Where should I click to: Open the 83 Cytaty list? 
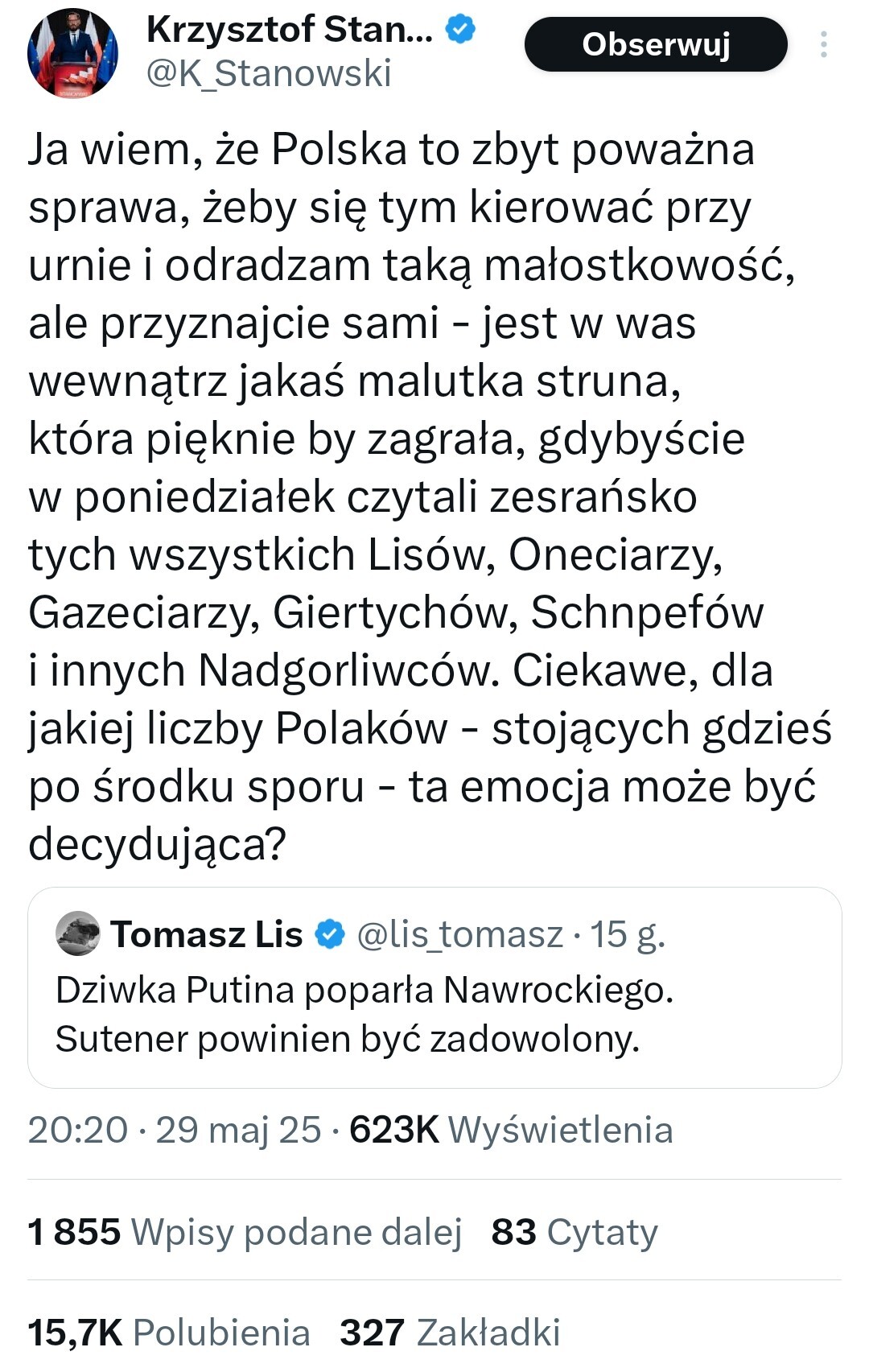(x=575, y=1232)
